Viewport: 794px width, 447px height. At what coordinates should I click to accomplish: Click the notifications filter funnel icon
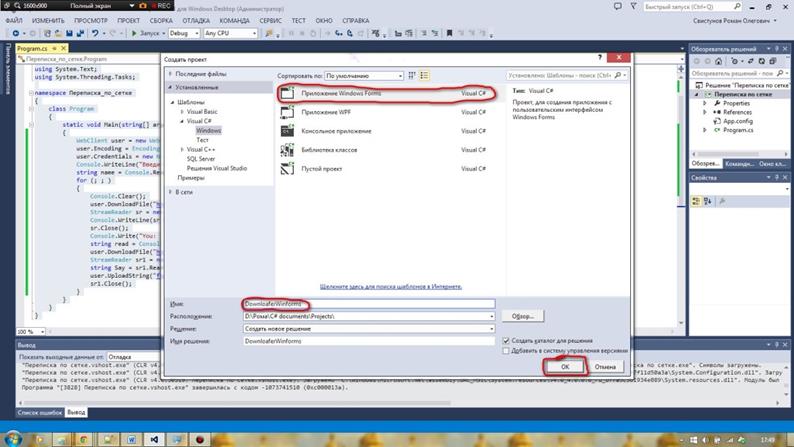pos(633,7)
